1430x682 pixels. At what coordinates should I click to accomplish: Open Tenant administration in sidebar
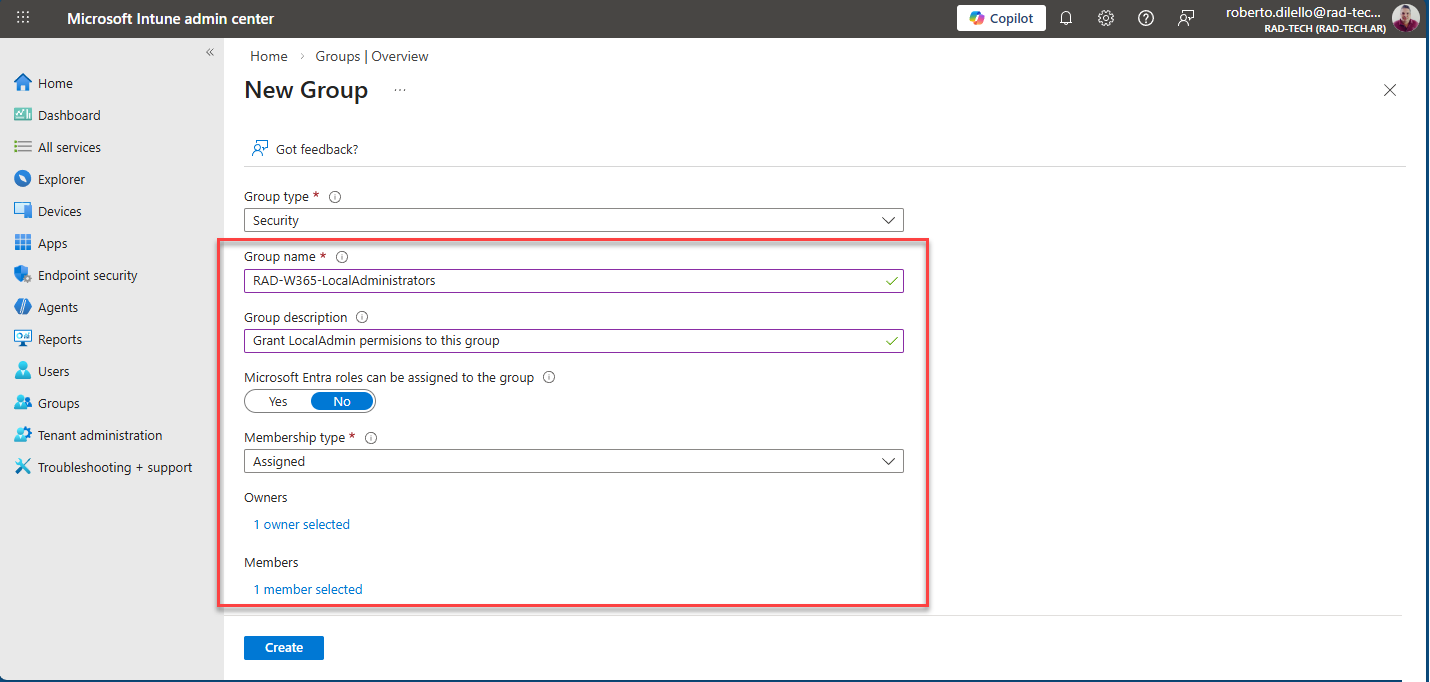(99, 435)
